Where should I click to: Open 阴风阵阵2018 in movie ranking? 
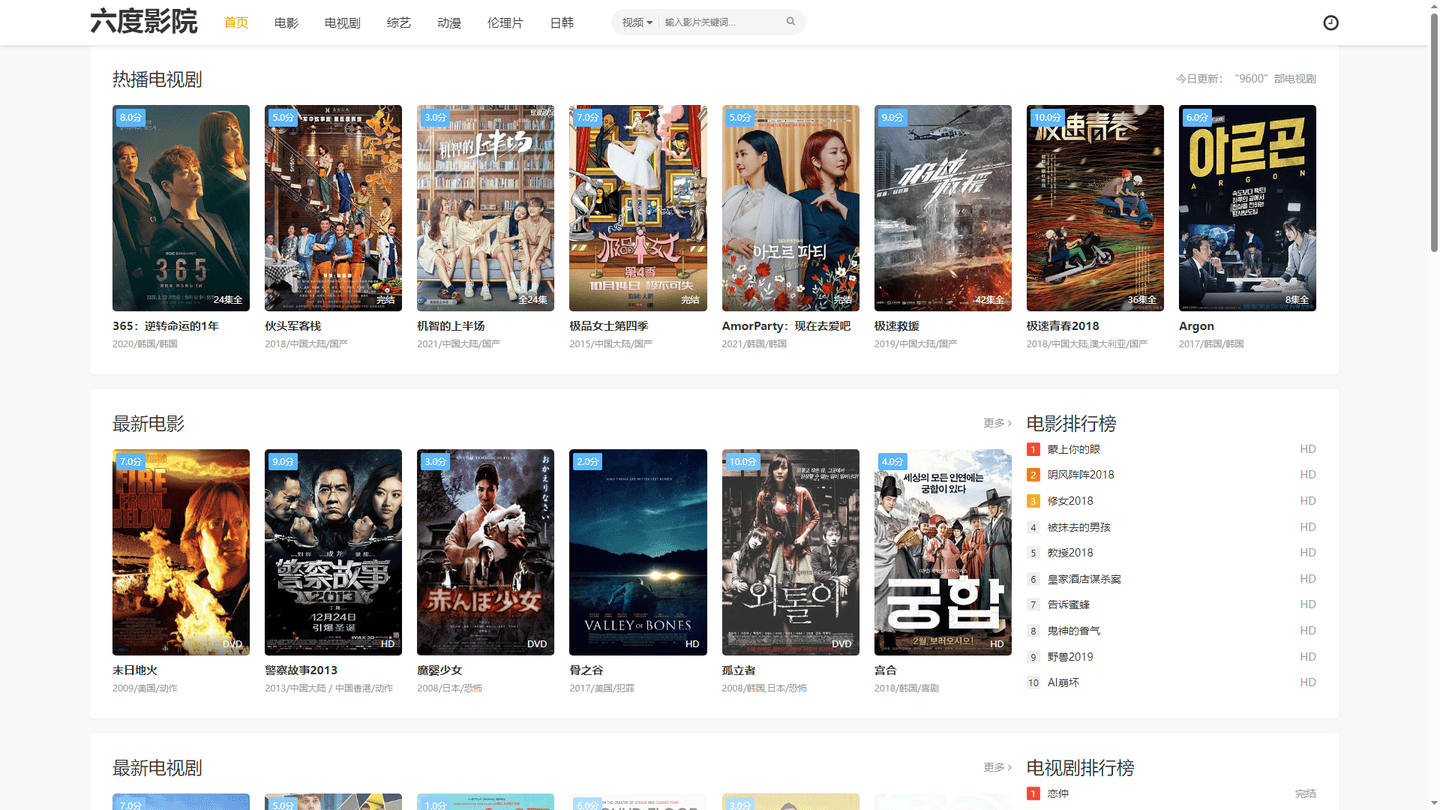click(1081, 475)
